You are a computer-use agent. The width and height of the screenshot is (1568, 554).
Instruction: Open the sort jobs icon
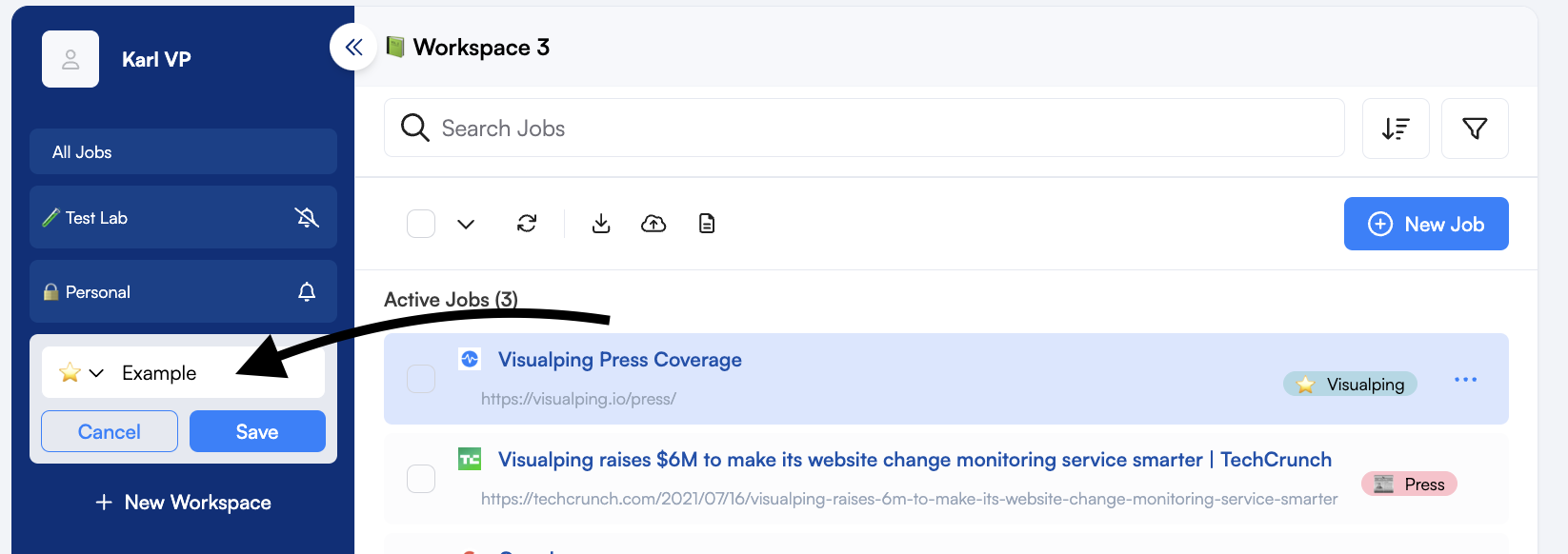(1396, 129)
